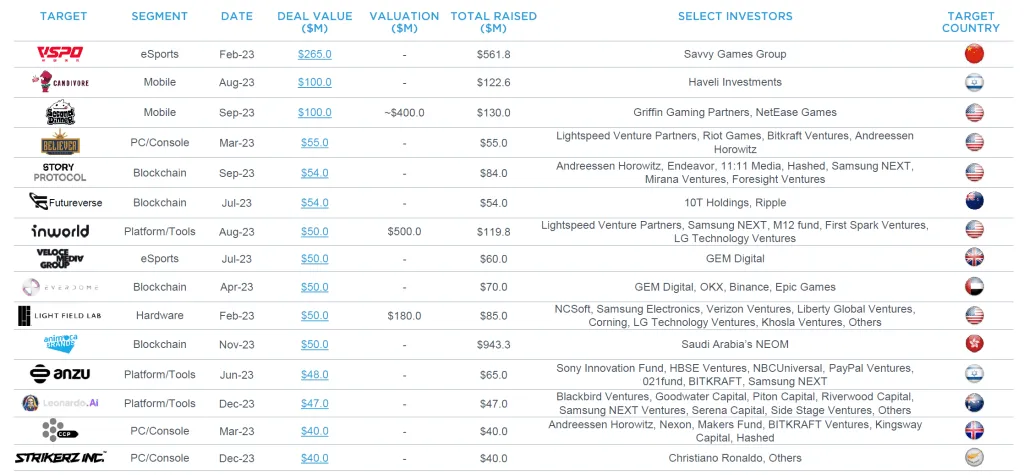This screenshot has width=1024, height=475.
Task: Click the $180.0 valuation cell
Action: pyautogui.click(x=404, y=316)
